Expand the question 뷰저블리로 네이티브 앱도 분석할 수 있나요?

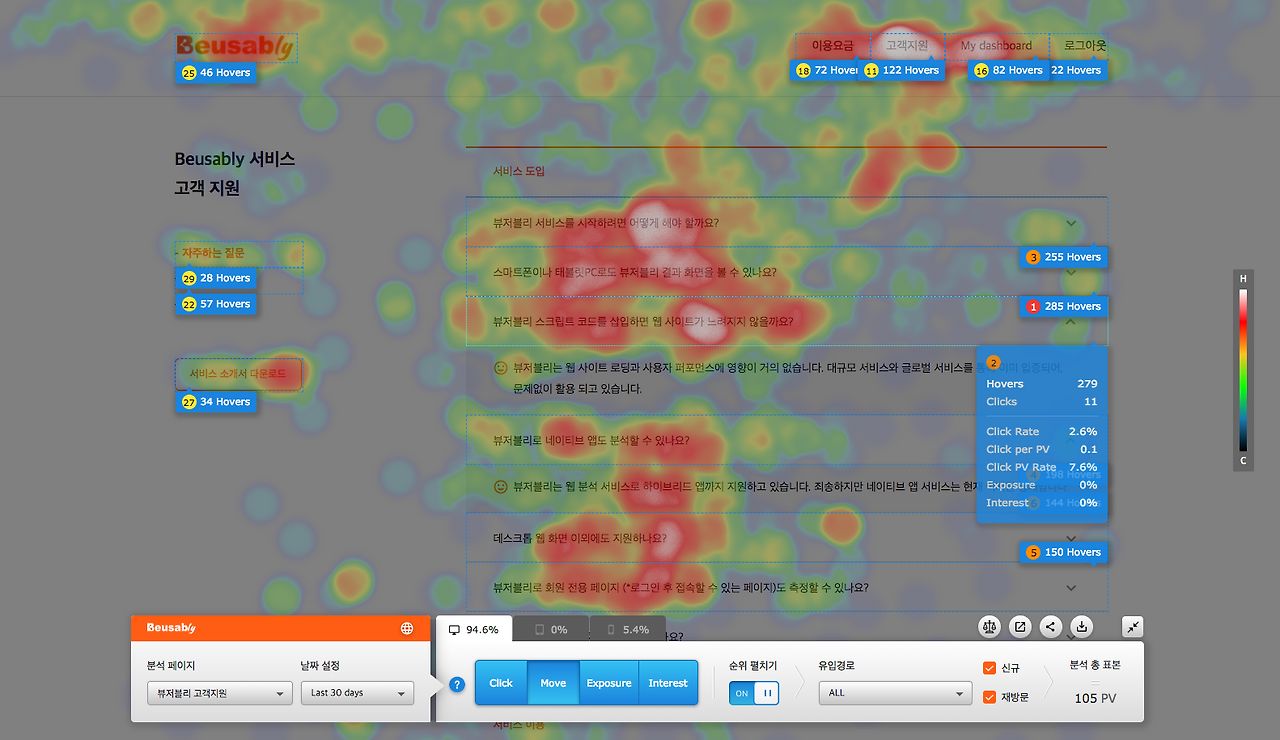(787, 440)
